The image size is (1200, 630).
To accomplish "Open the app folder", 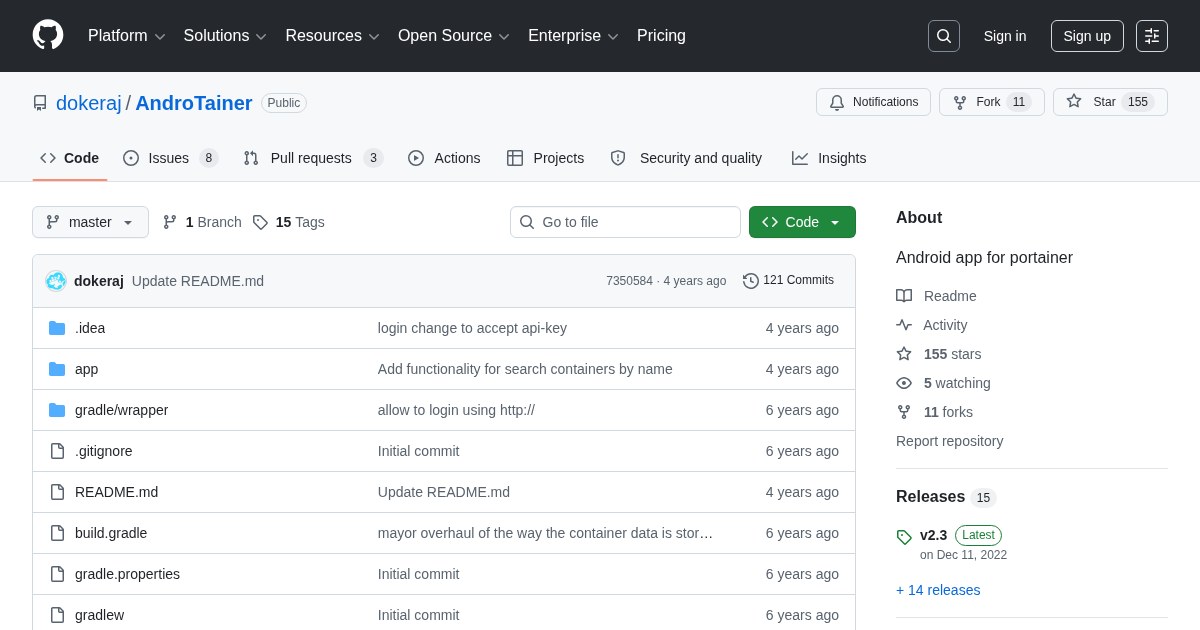I will [86, 369].
